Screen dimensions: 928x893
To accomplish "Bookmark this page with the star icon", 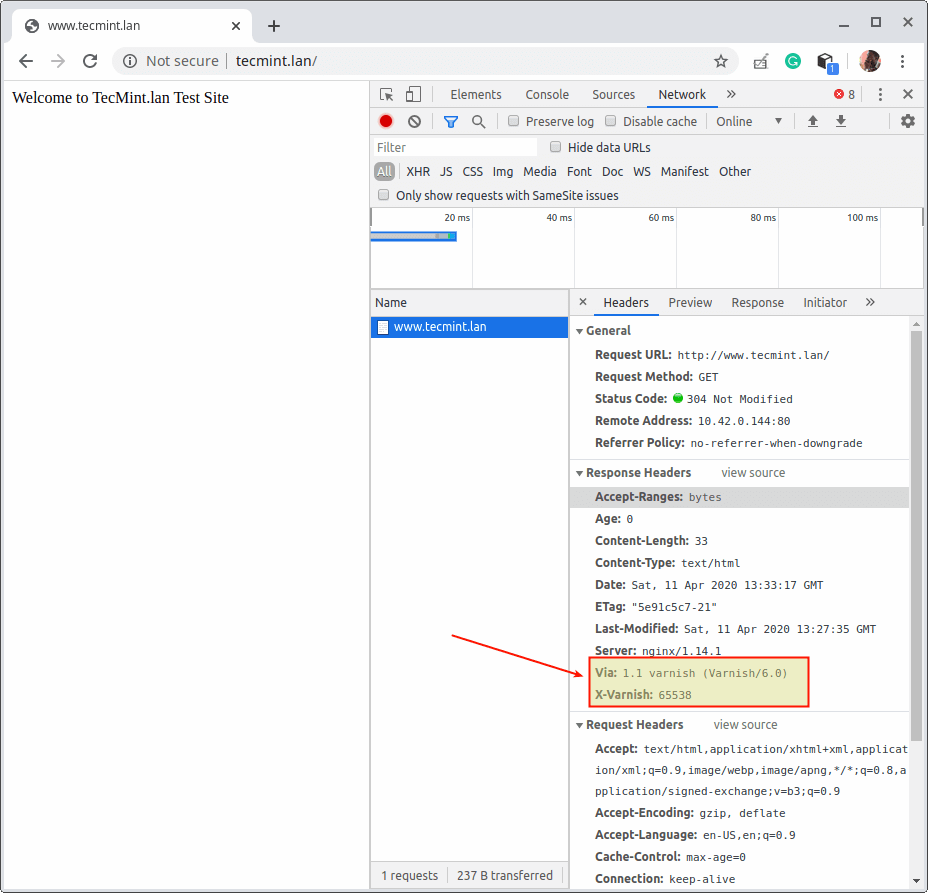I will pos(720,61).
